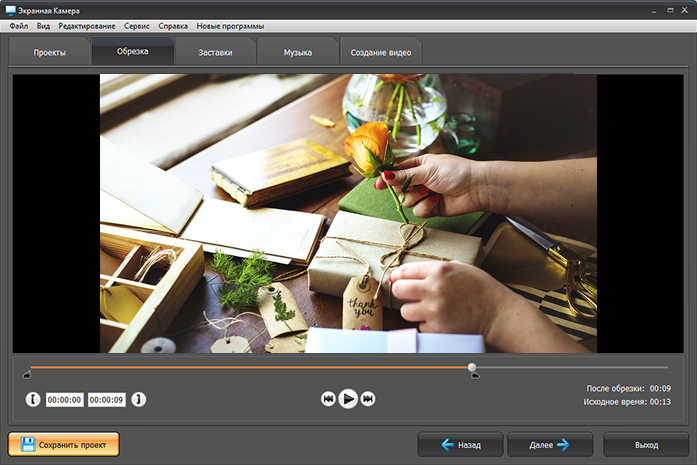Save project with Сохранить проект button
The height and width of the screenshot is (465, 697).
tap(64, 444)
